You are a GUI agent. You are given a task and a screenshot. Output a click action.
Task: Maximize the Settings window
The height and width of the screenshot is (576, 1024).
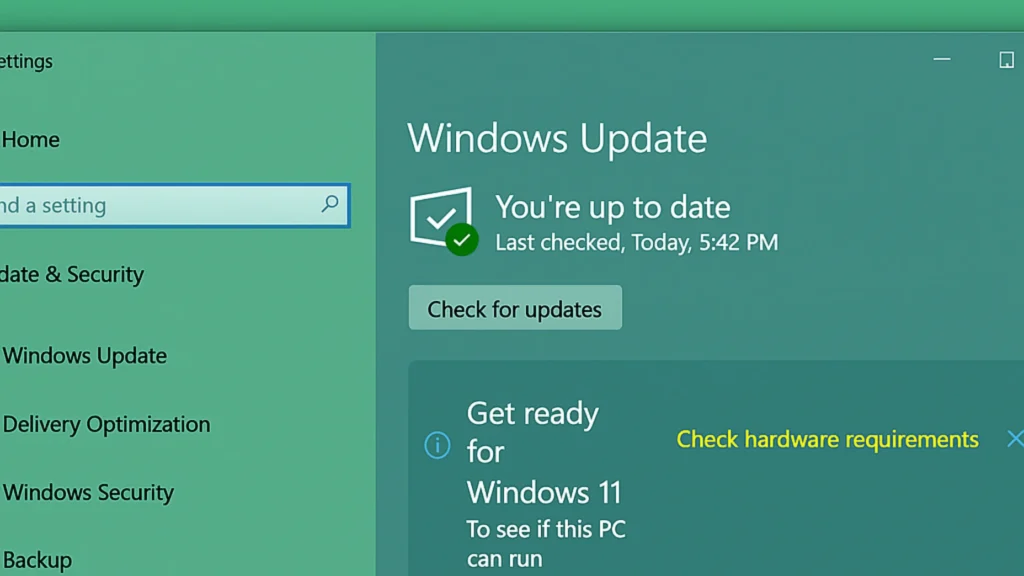coord(1006,61)
